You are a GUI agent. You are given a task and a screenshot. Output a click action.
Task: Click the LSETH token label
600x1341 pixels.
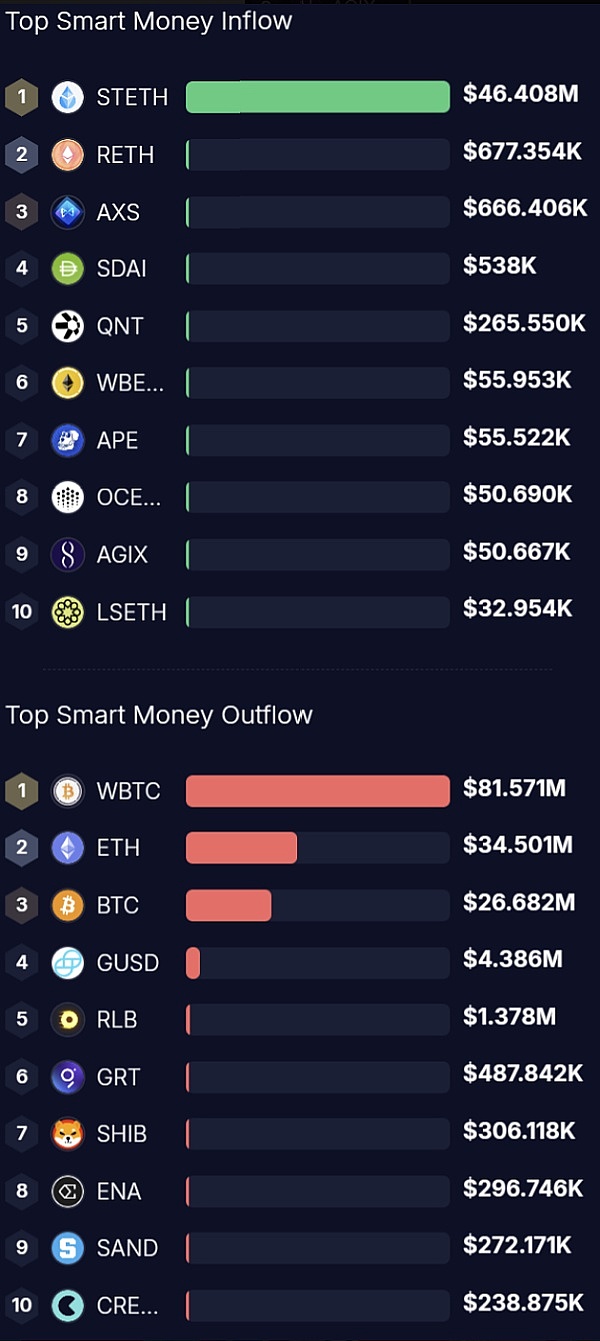tap(131, 611)
